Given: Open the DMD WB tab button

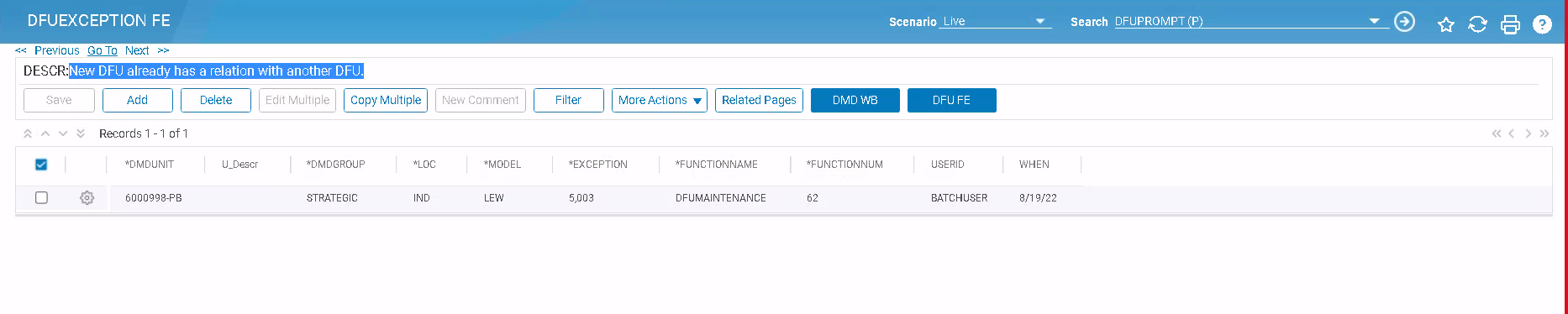Looking at the screenshot, I should pos(855,100).
